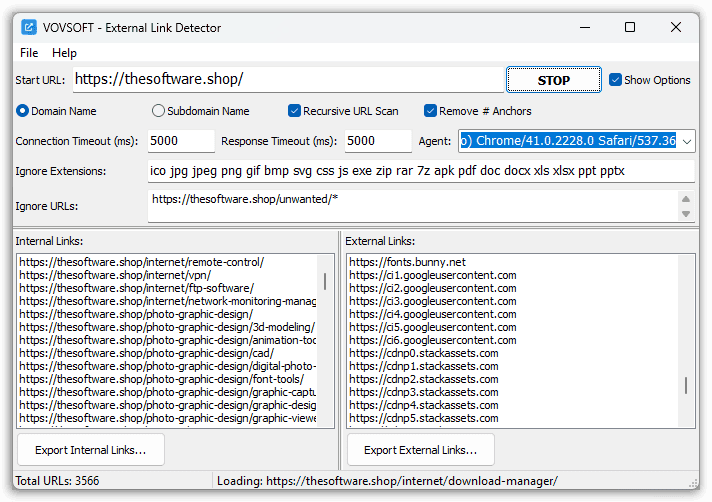This screenshot has width=712, height=502.
Task: Select the photo-graphic-design/ internal link
Action: click(136, 314)
